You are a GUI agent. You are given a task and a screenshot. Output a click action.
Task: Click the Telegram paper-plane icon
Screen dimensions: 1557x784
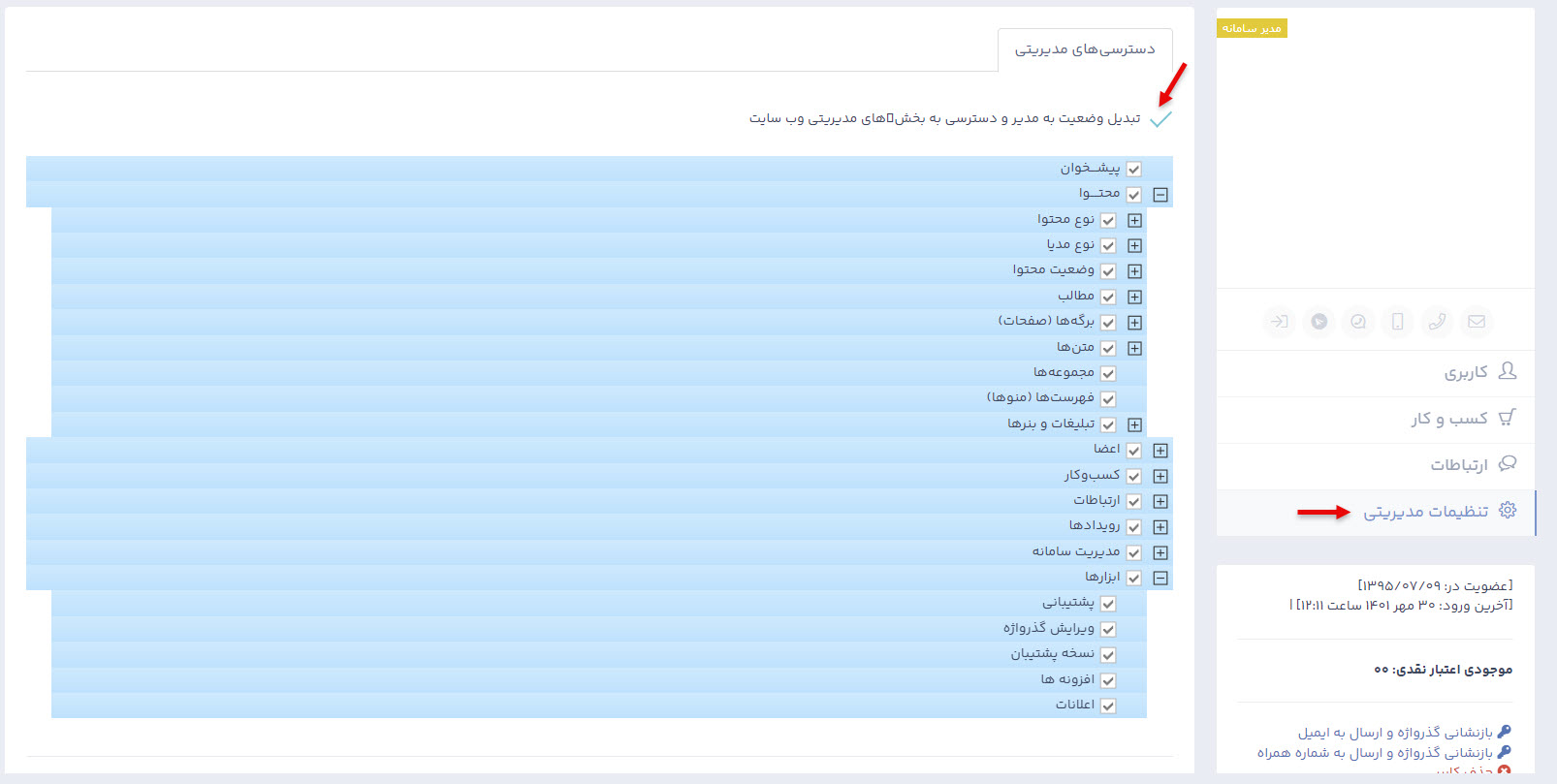pyautogui.click(x=1319, y=322)
